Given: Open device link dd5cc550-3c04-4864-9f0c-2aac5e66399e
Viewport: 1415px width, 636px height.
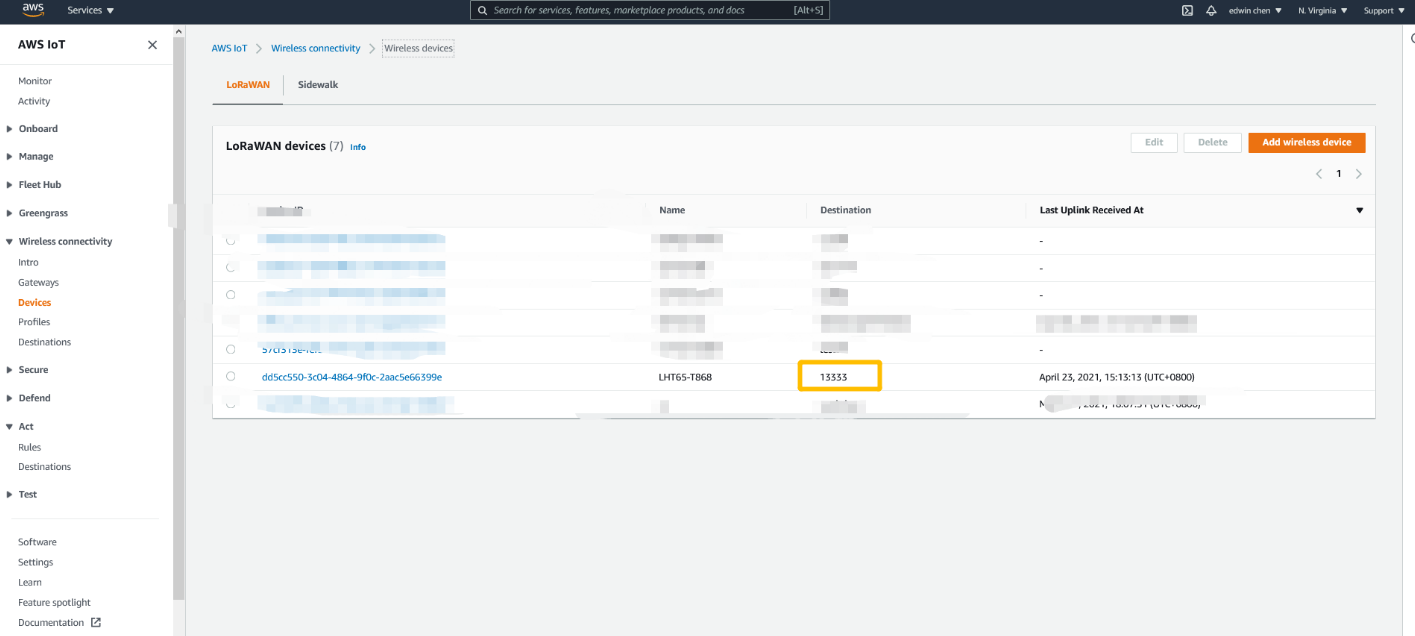Looking at the screenshot, I should (x=351, y=377).
